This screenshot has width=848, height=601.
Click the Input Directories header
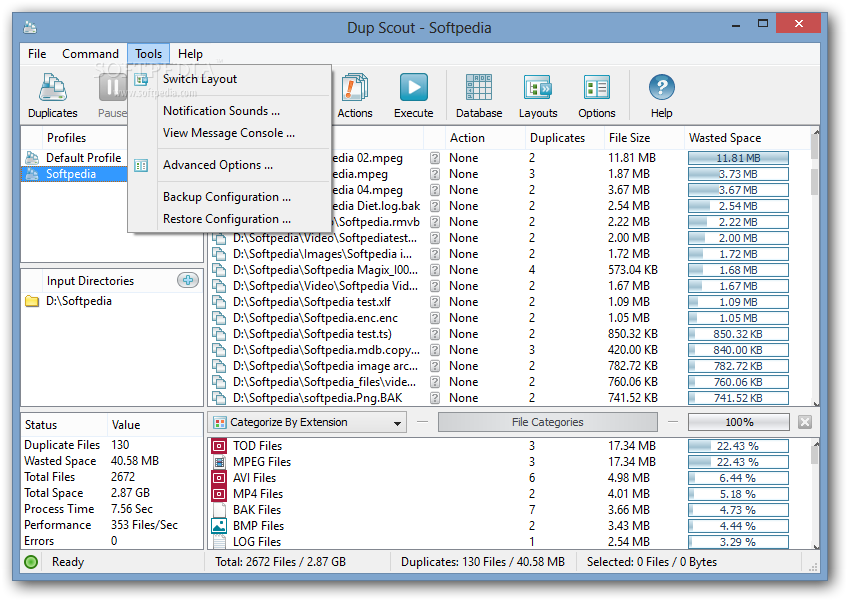[112, 281]
